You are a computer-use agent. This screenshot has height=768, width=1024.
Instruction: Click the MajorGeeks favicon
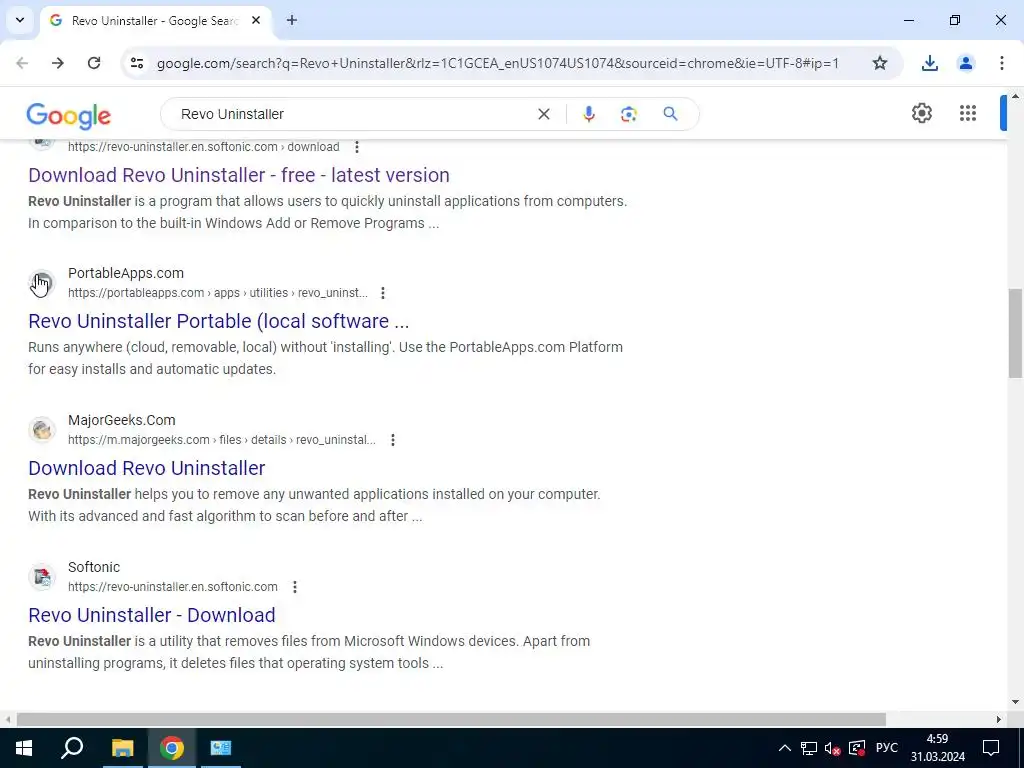point(42,430)
